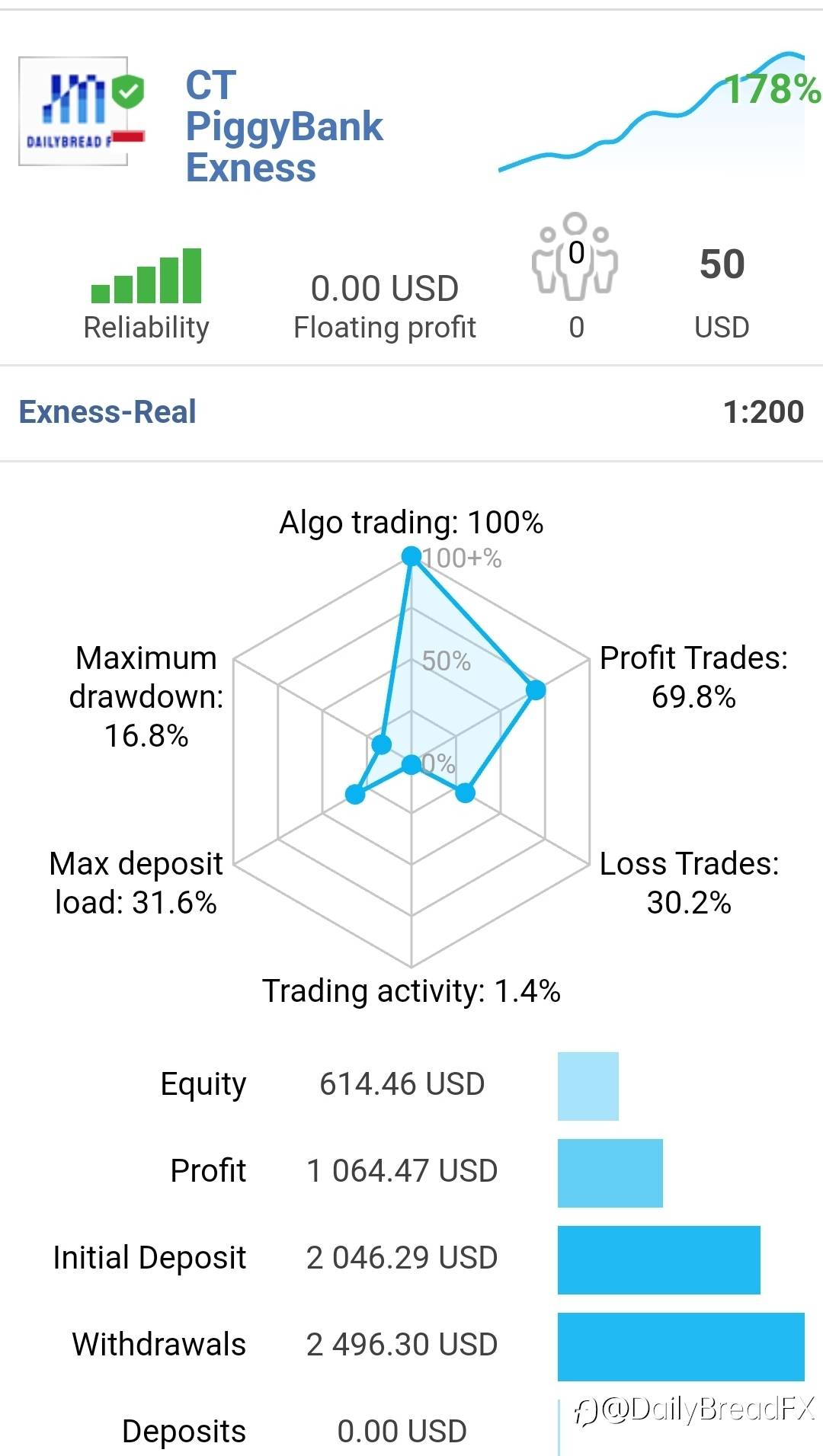Screen dimensions: 823x1456
Task: Tap the Profit amount bar
Action: [610, 1173]
